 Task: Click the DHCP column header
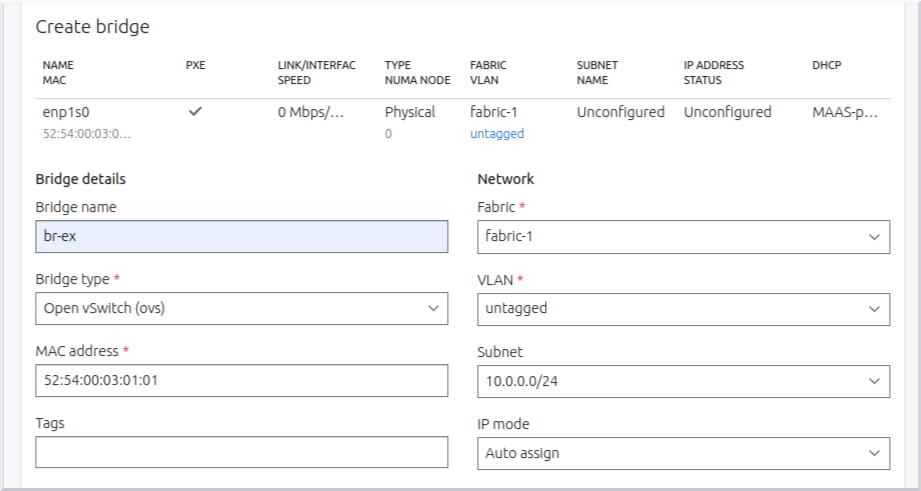pyautogui.click(x=827, y=65)
